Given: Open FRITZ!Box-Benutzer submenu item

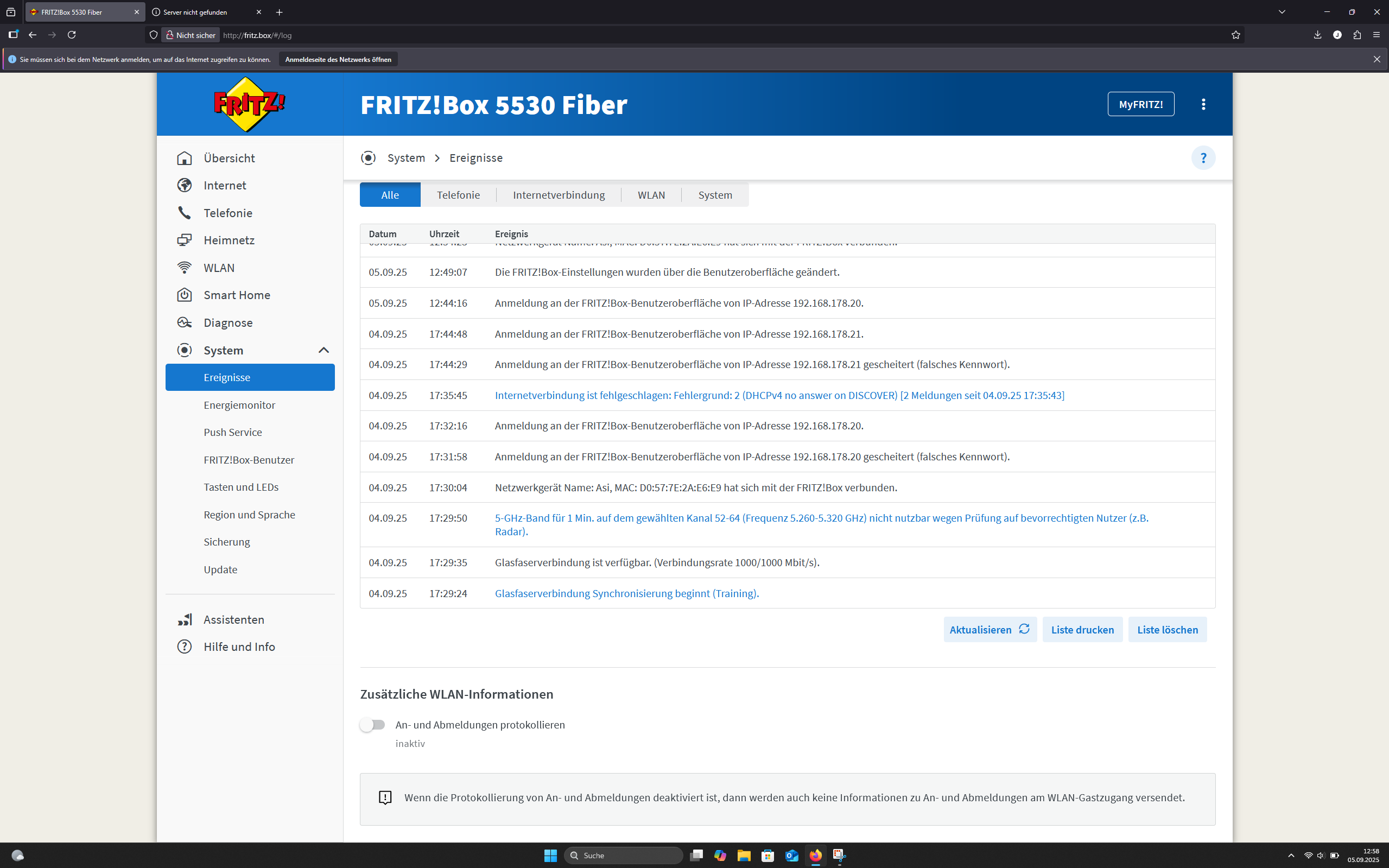Looking at the screenshot, I should coord(250,460).
